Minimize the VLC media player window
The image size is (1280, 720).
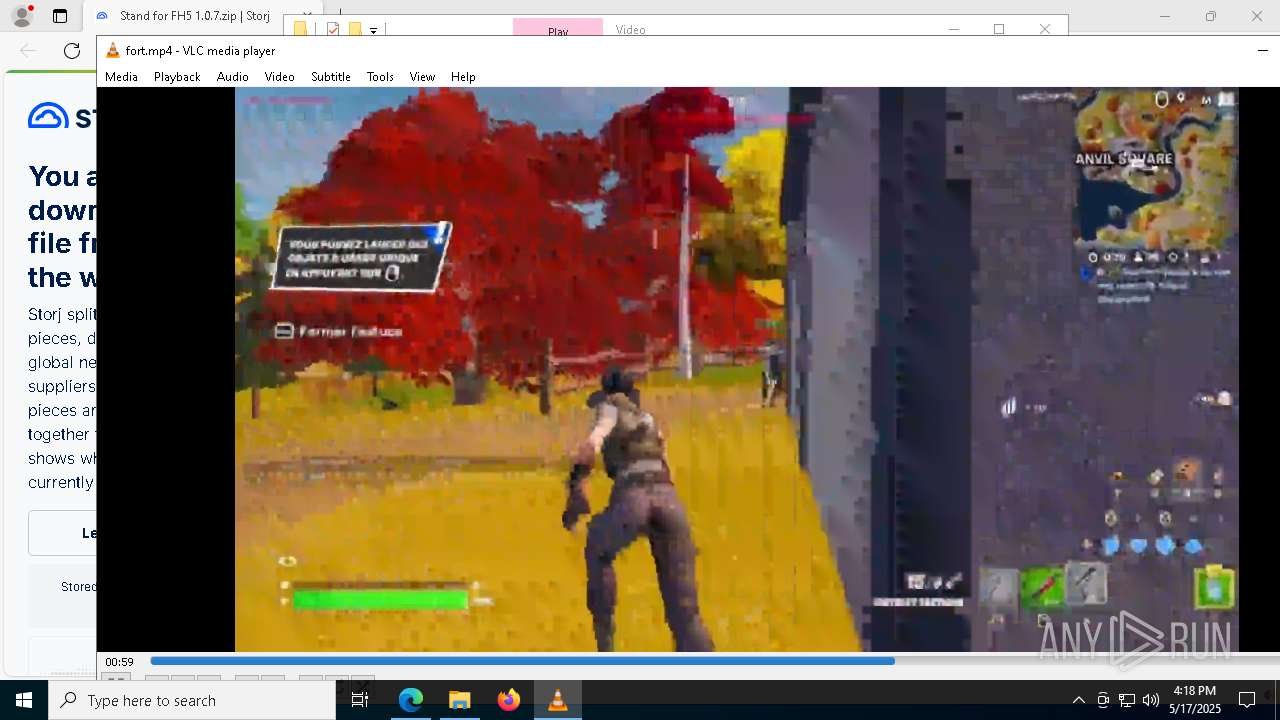[x=1262, y=51]
